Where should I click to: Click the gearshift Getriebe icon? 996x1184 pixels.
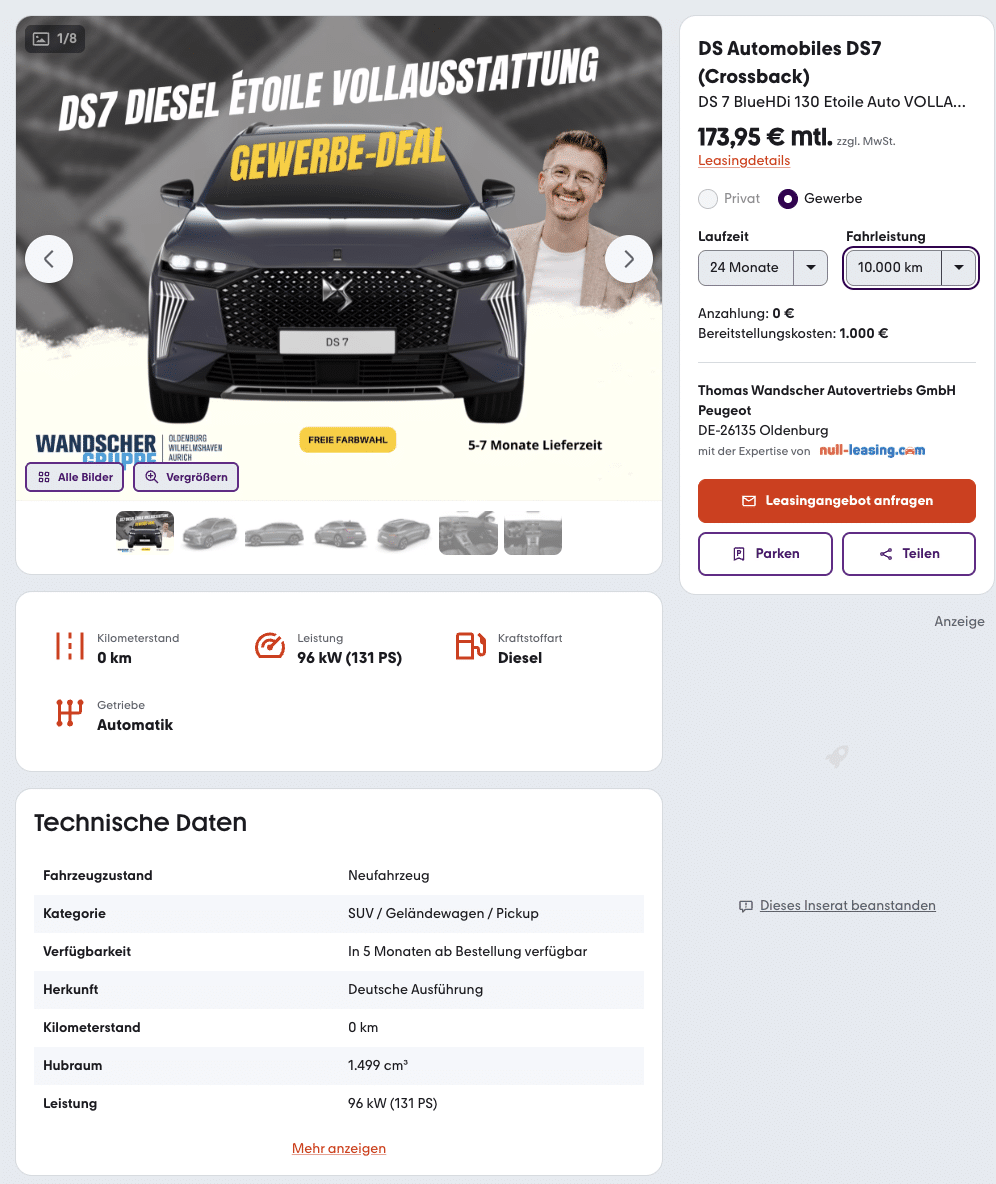(x=69, y=714)
